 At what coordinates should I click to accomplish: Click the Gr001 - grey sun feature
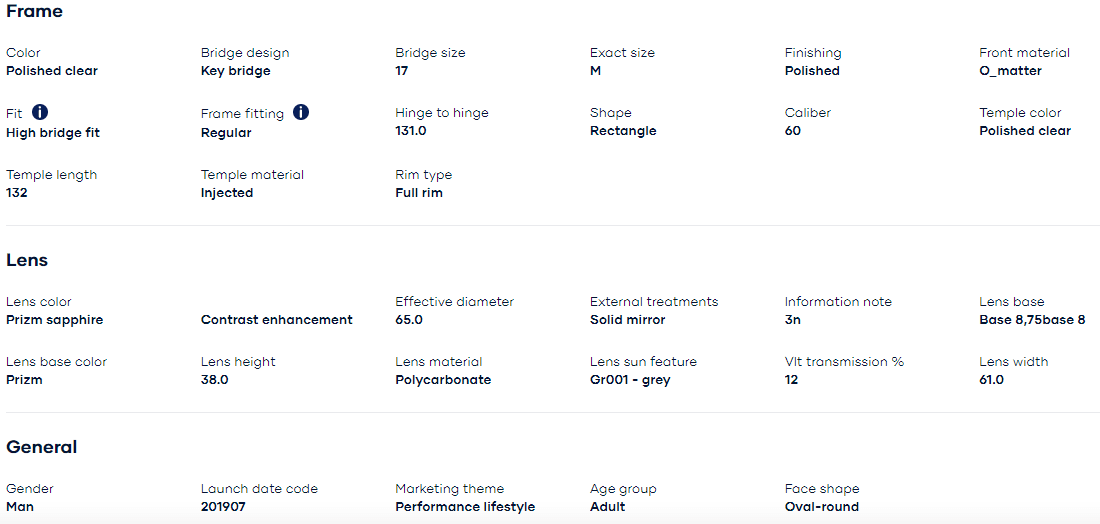(x=630, y=380)
